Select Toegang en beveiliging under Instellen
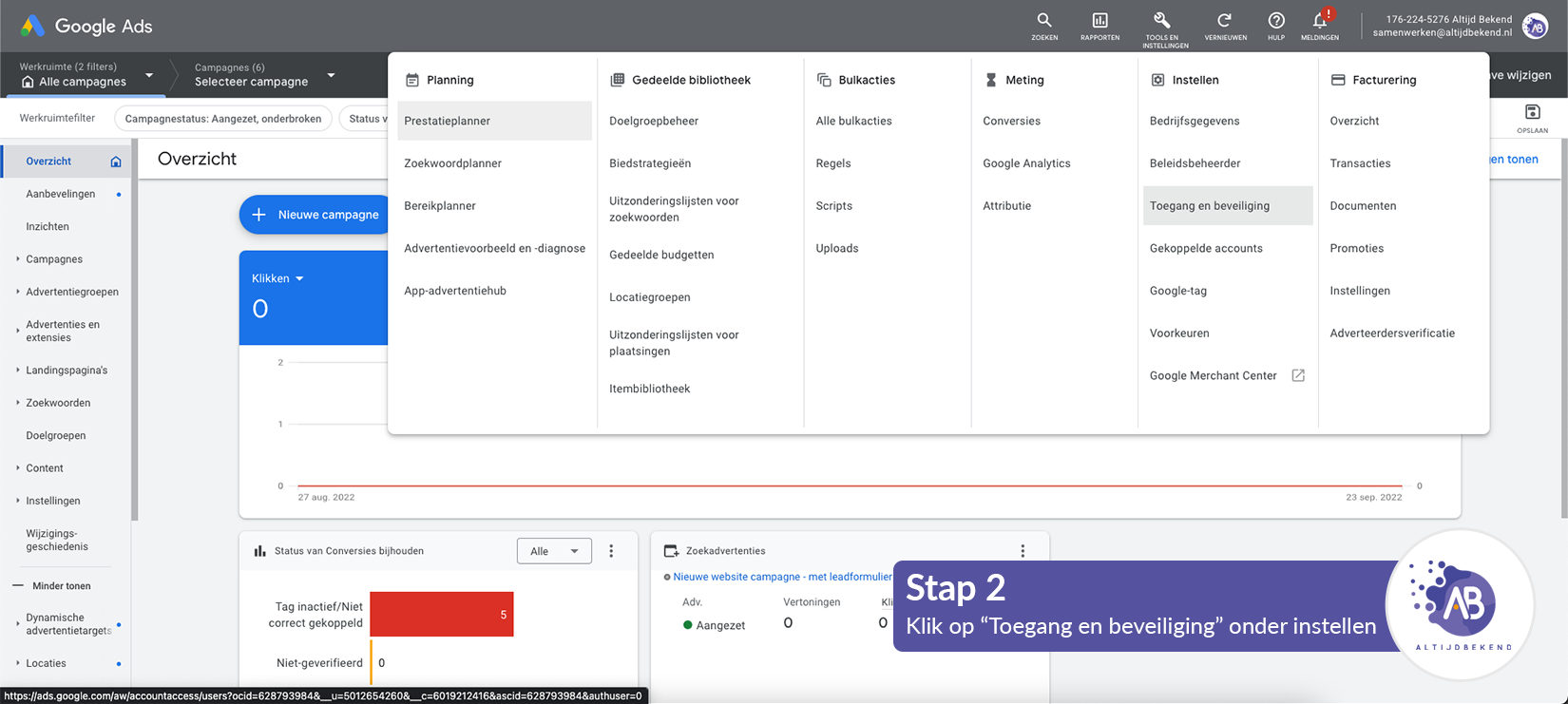 pos(1209,206)
